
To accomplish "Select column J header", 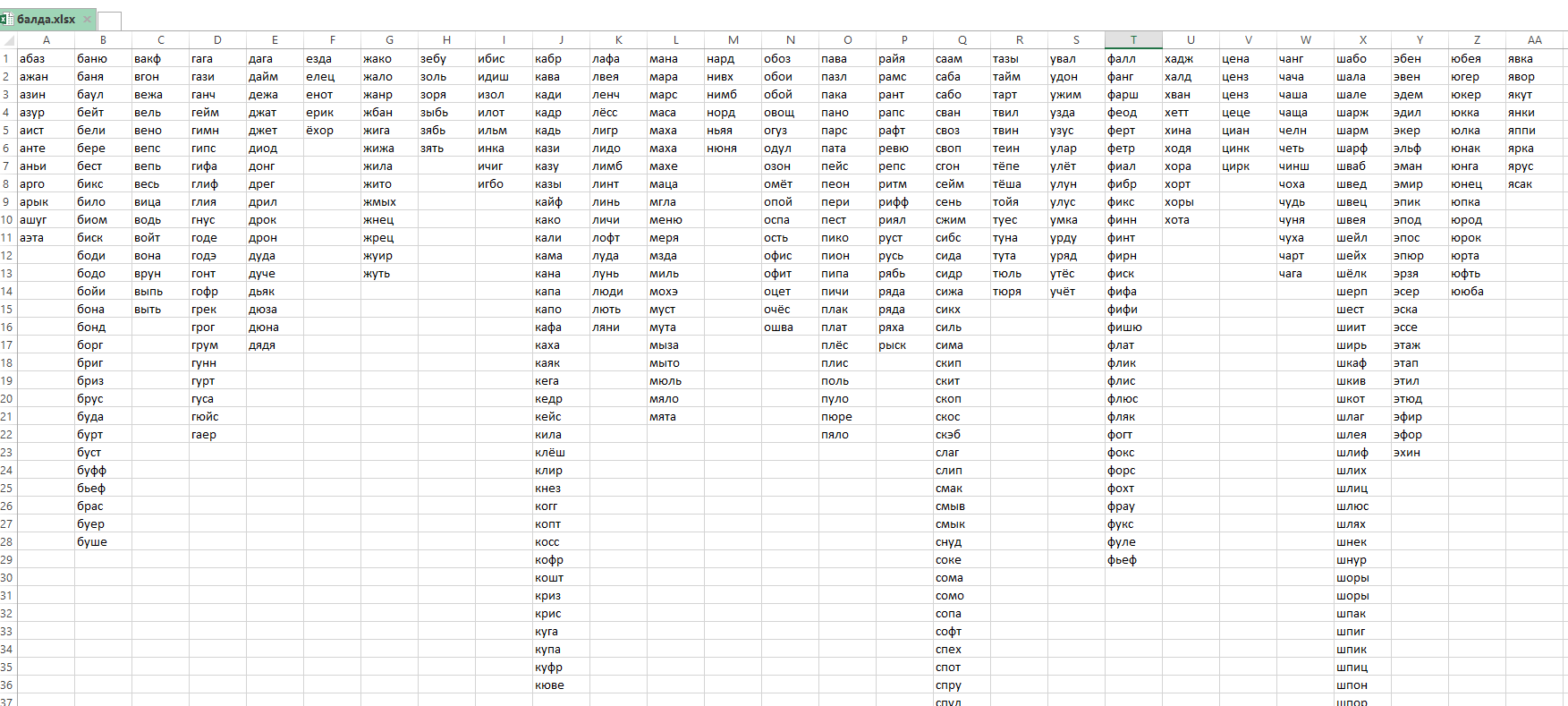I will tap(561, 40).
